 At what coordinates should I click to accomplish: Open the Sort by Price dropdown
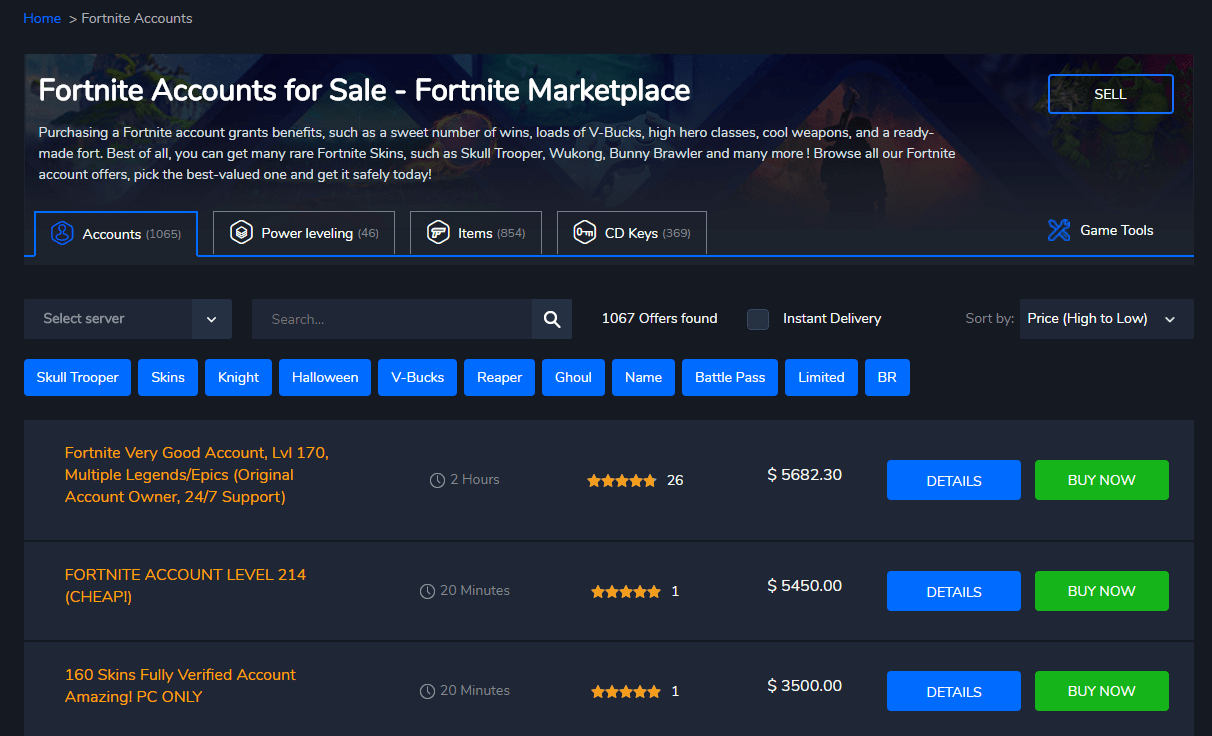click(1107, 319)
